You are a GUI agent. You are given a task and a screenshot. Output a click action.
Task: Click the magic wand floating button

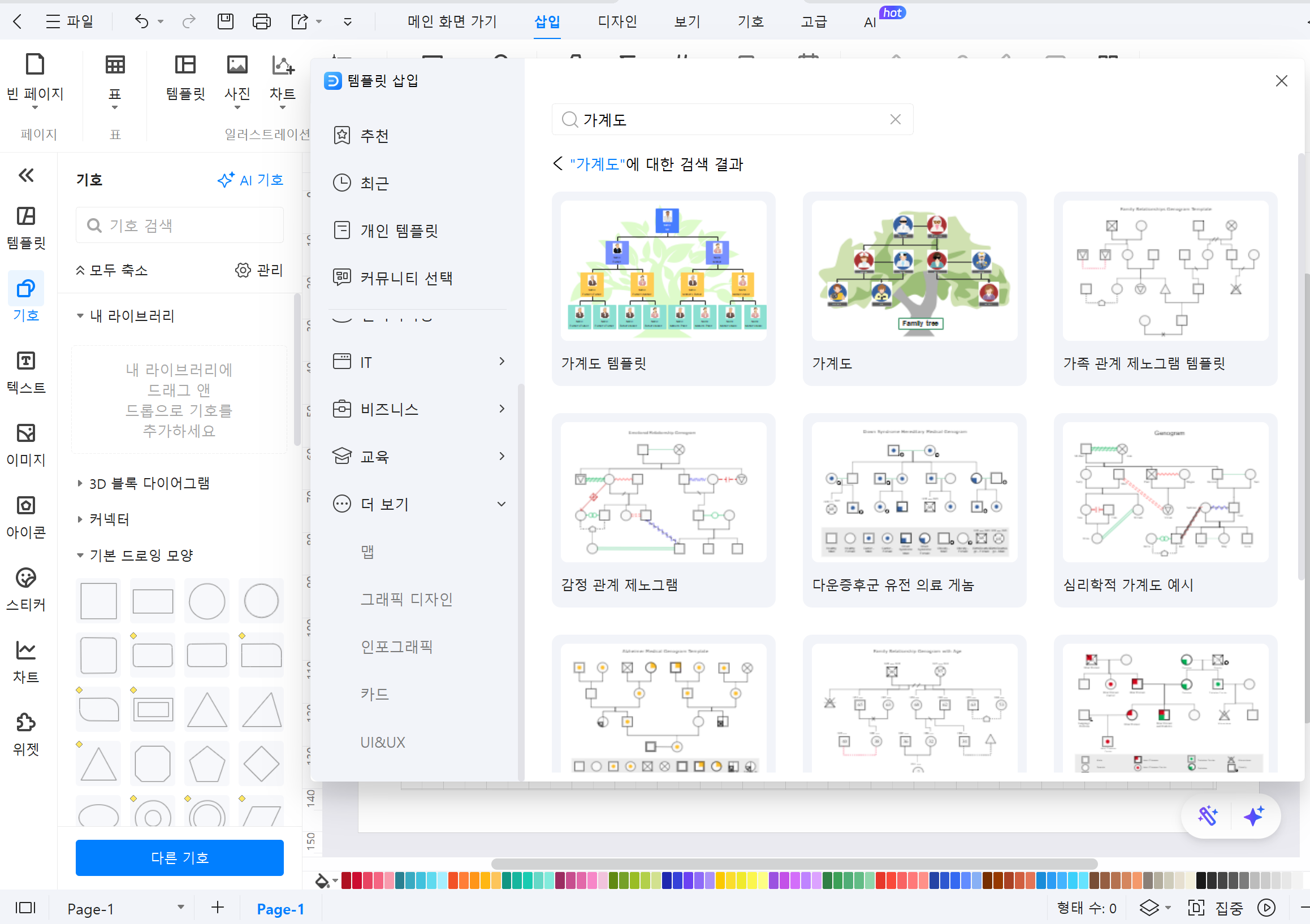1208,817
